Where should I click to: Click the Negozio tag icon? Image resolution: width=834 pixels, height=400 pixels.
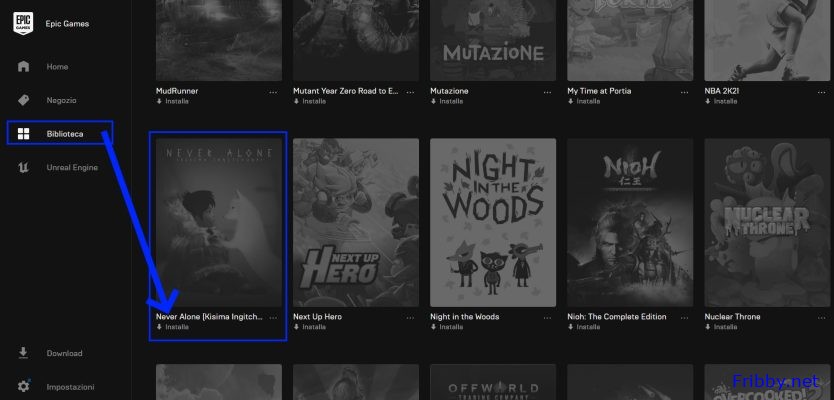(x=24, y=100)
